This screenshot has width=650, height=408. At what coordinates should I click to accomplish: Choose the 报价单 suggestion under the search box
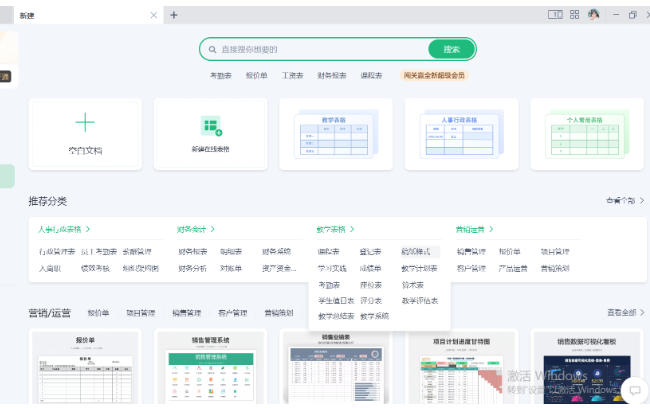tap(257, 75)
